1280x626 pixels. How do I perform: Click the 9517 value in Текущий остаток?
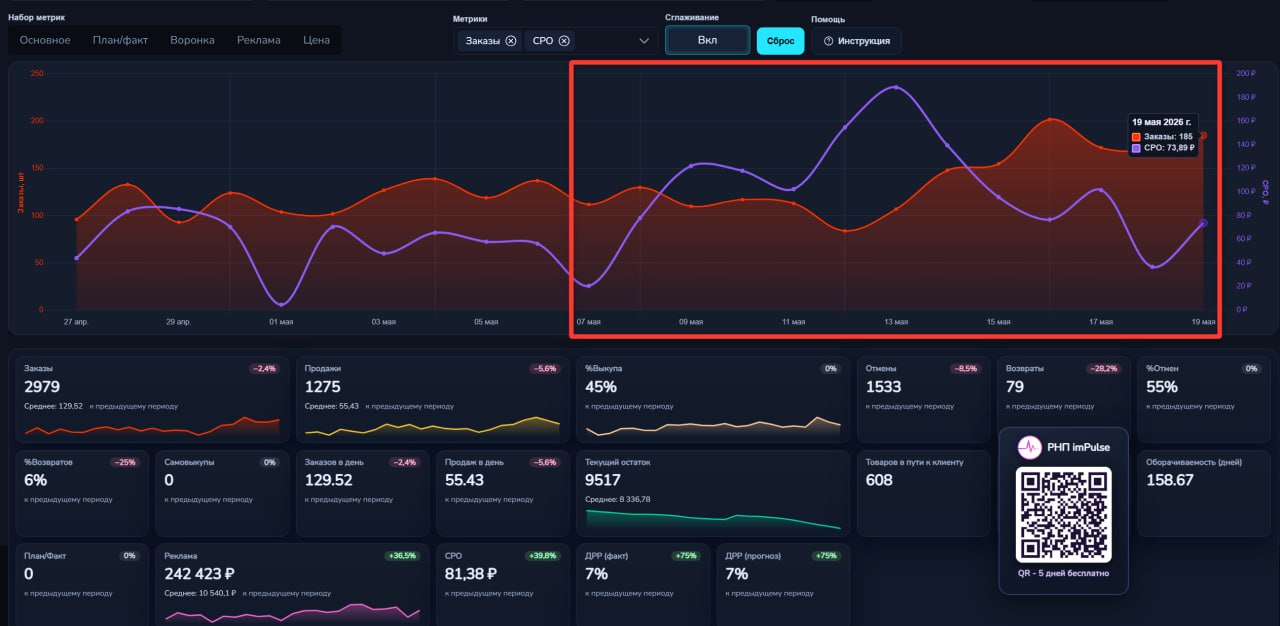point(603,480)
